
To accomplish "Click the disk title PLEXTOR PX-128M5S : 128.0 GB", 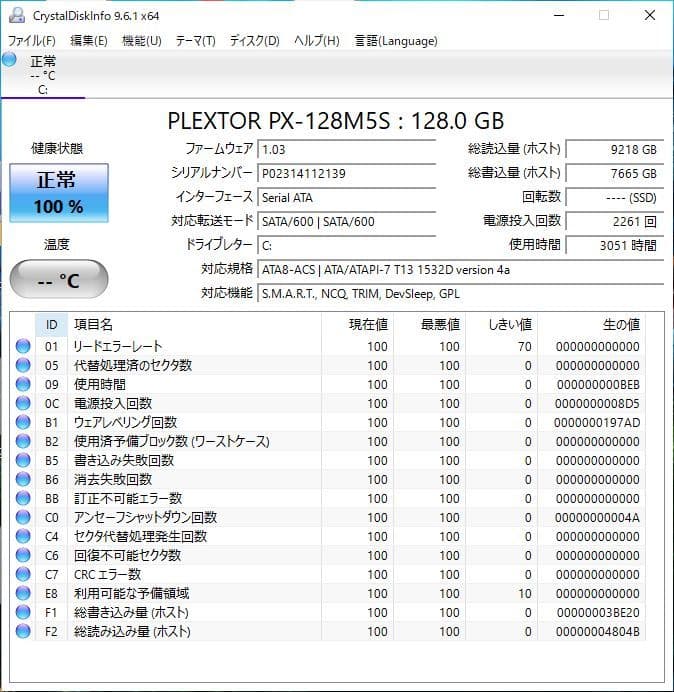I will (336, 120).
